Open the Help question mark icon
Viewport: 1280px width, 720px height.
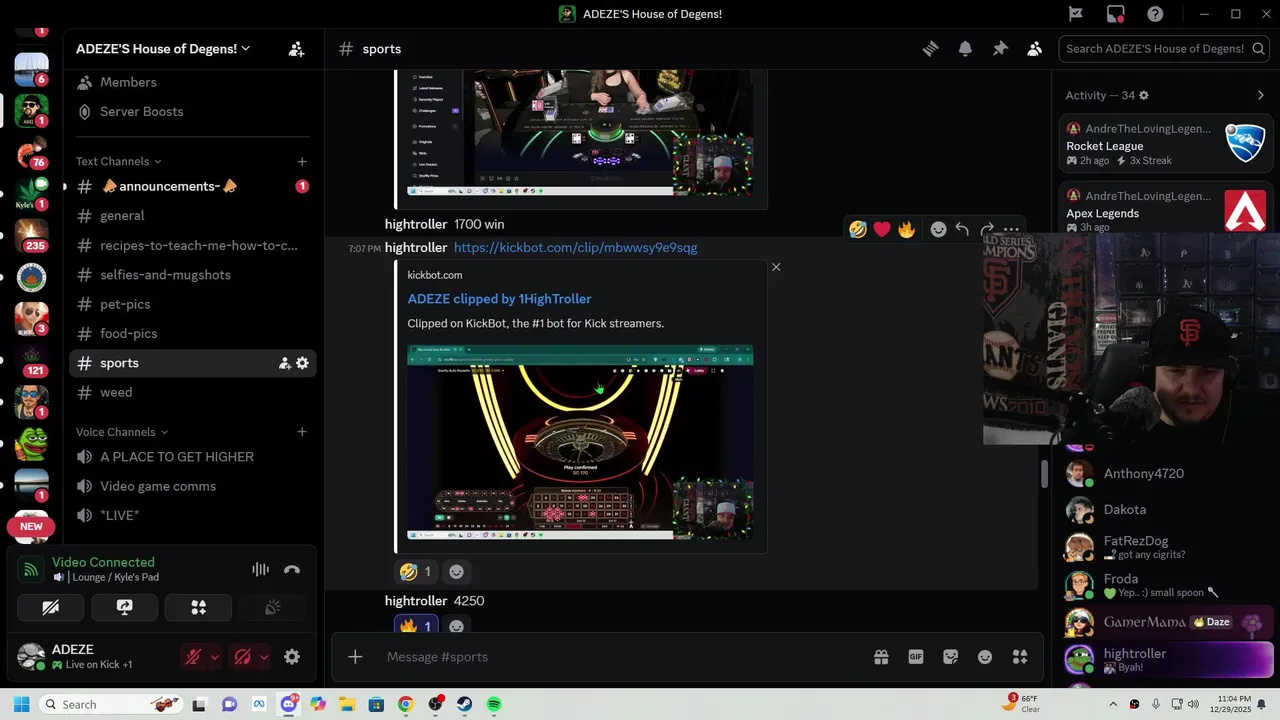(x=1155, y=14)
